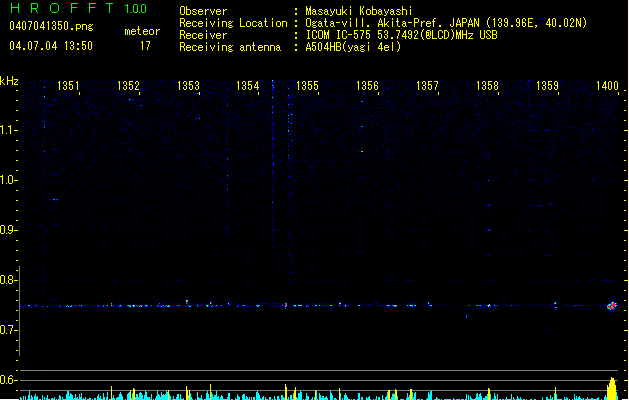This screenshot has width=629, height=400.
Task: Click the 0.9 kHz axis label
Action: pos(8,230)
